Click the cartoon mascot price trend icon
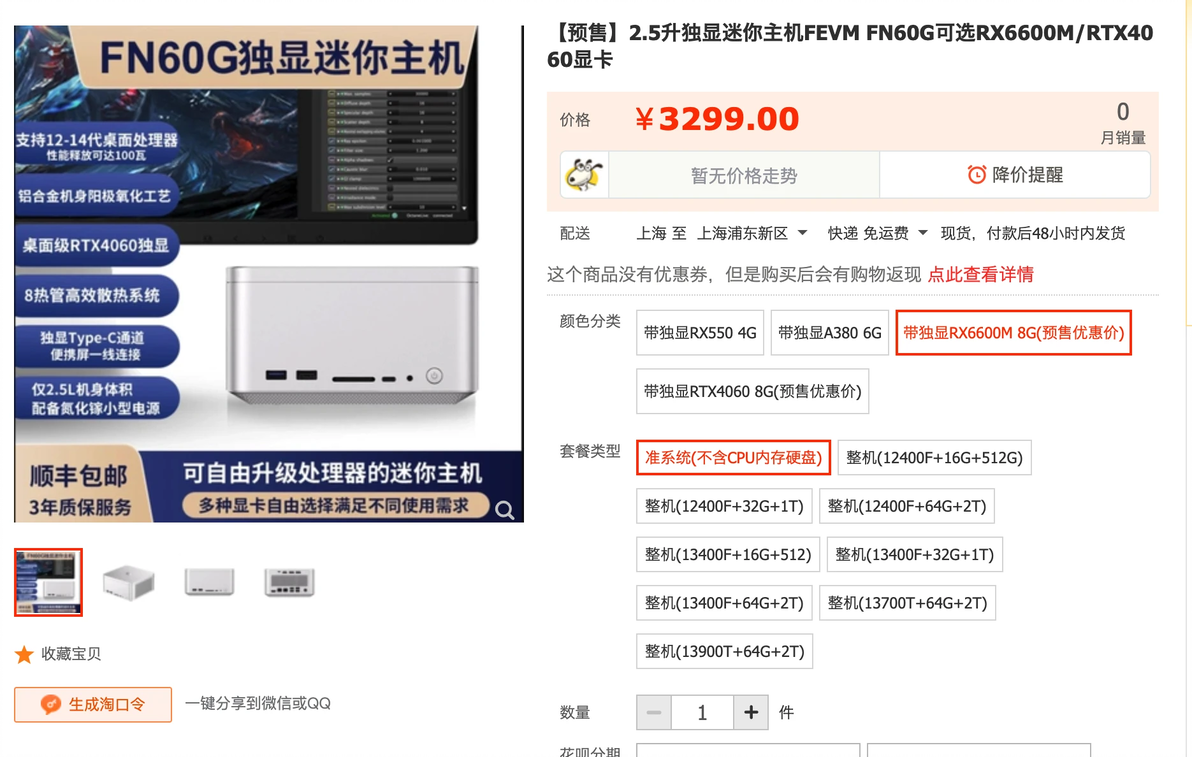 [584, 176]
